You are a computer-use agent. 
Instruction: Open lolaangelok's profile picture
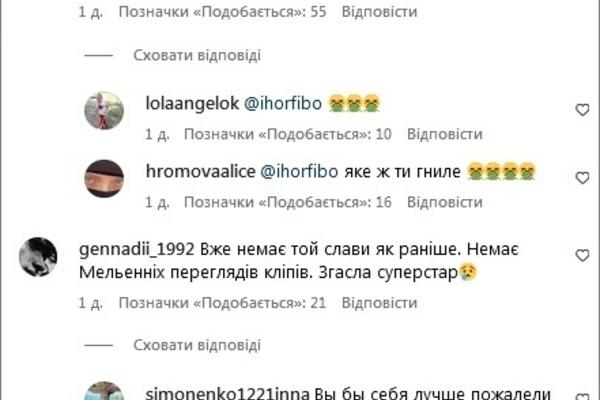(104, 111)
